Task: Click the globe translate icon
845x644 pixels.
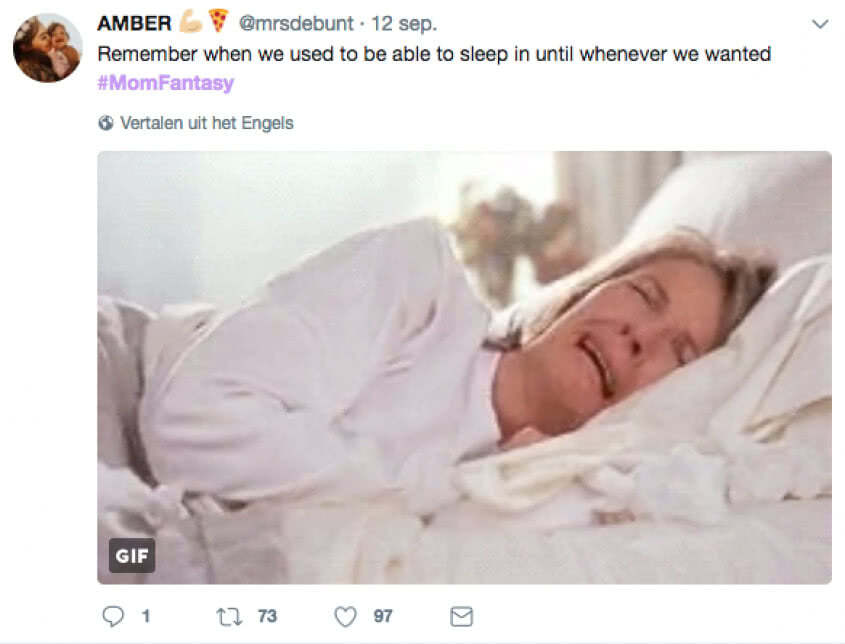Action: [x=106, y=123]
